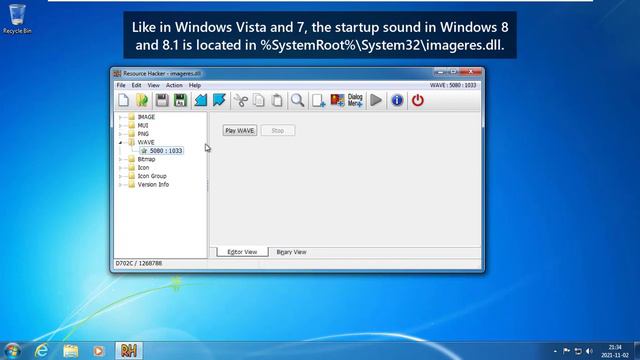Click the New blank file toolbar icon
Screen dimensions: 640x360
coord(124,100)
